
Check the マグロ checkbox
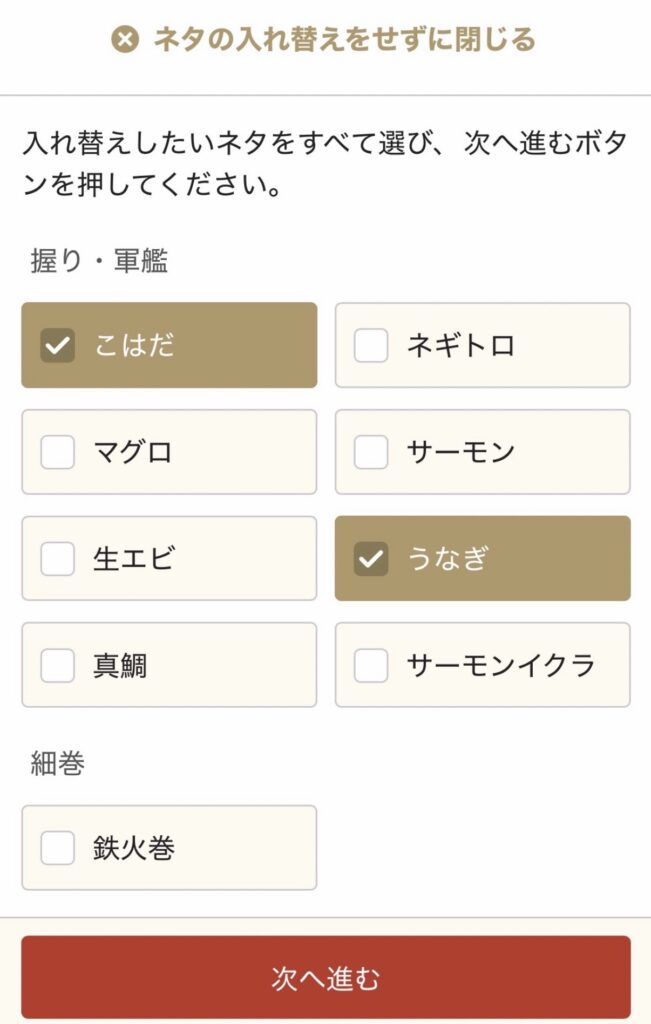(57, 452)
